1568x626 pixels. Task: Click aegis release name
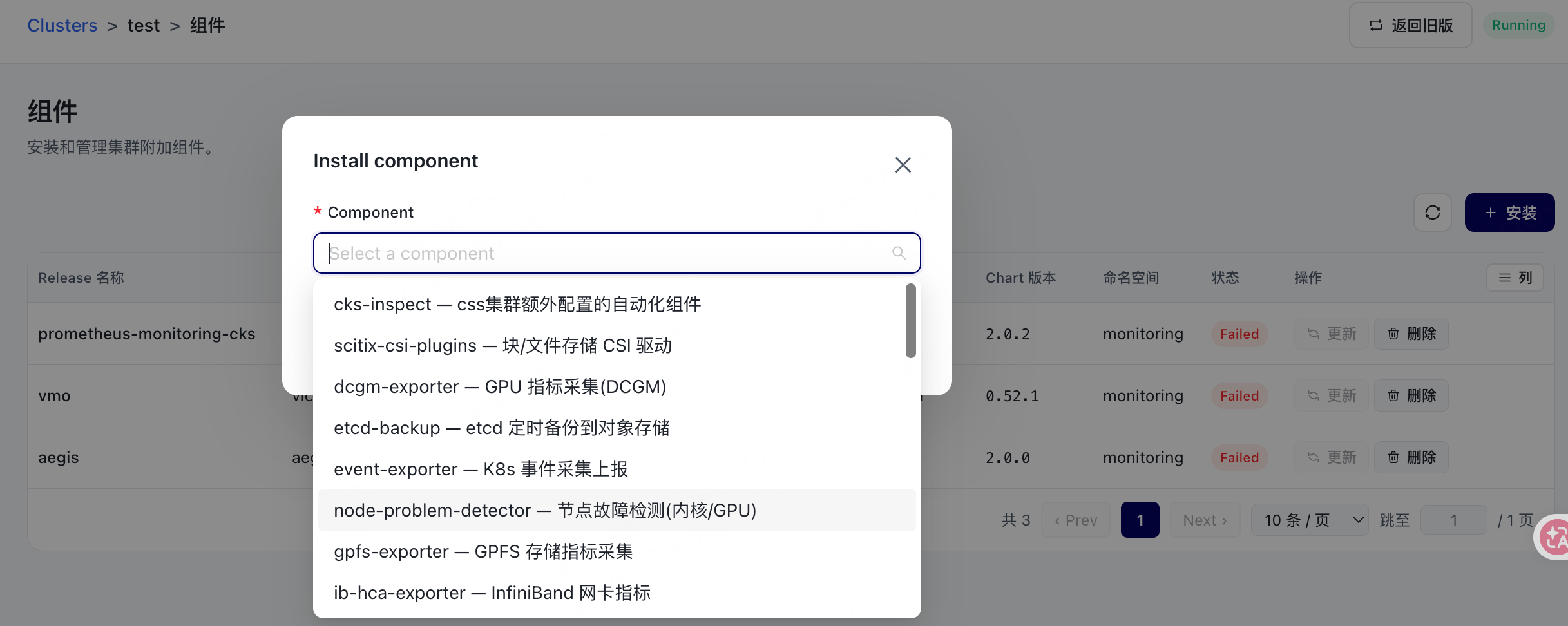[59, 457]
